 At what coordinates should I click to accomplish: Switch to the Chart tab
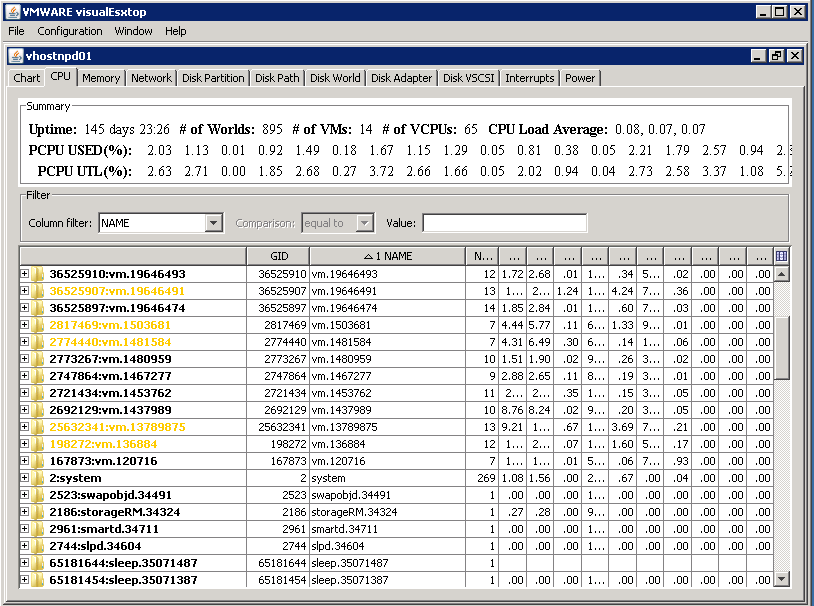click(x=26, y=78)
